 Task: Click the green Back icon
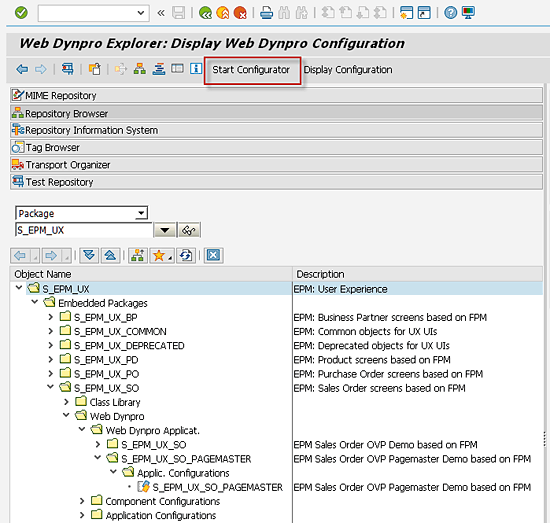tap(205, 13)
